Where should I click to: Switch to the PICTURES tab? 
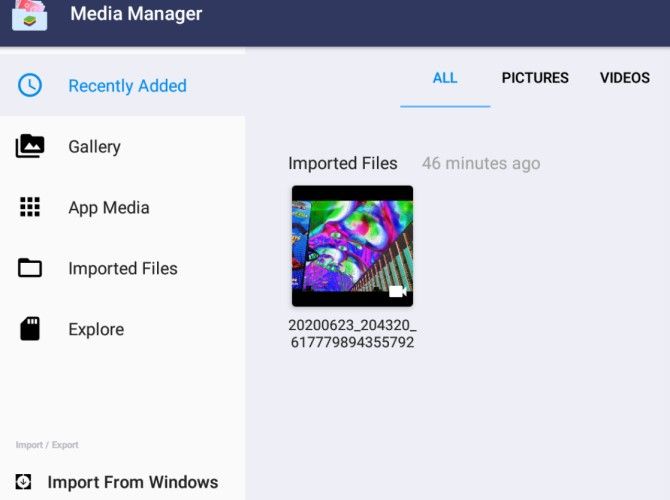click(x=535, y=78)
